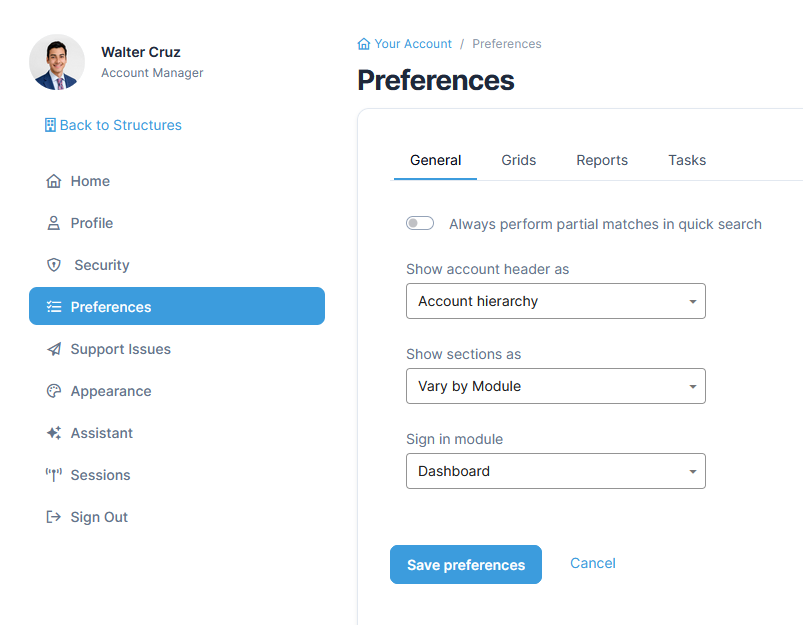Click the building icon beside Back to Structures
Image resolution: width=803 pixels, height=625 pixels.
coord(50,125)
